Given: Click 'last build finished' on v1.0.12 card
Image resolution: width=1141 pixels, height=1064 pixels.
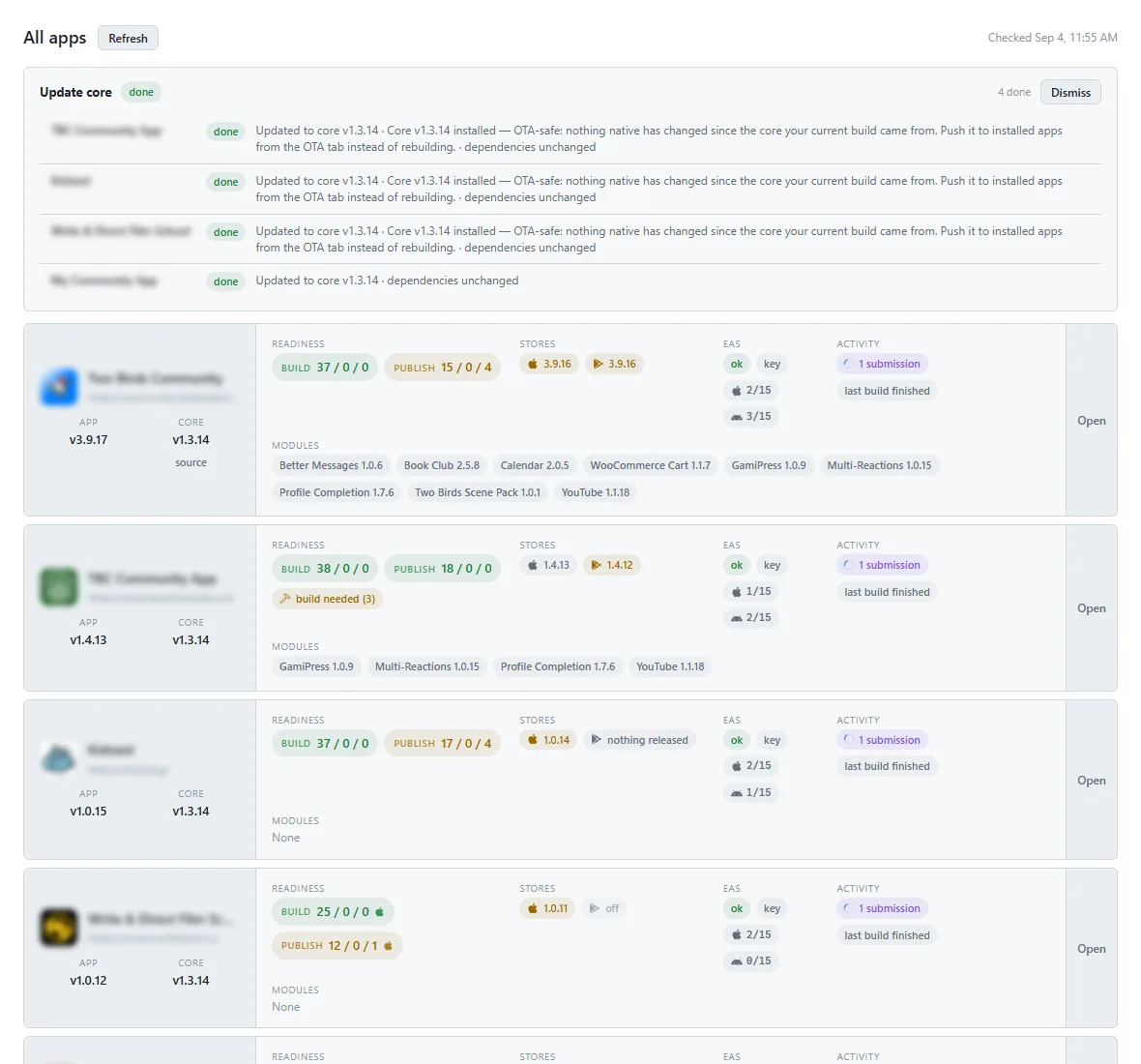Looking at the screenshot, I should [x=887, y=936].
